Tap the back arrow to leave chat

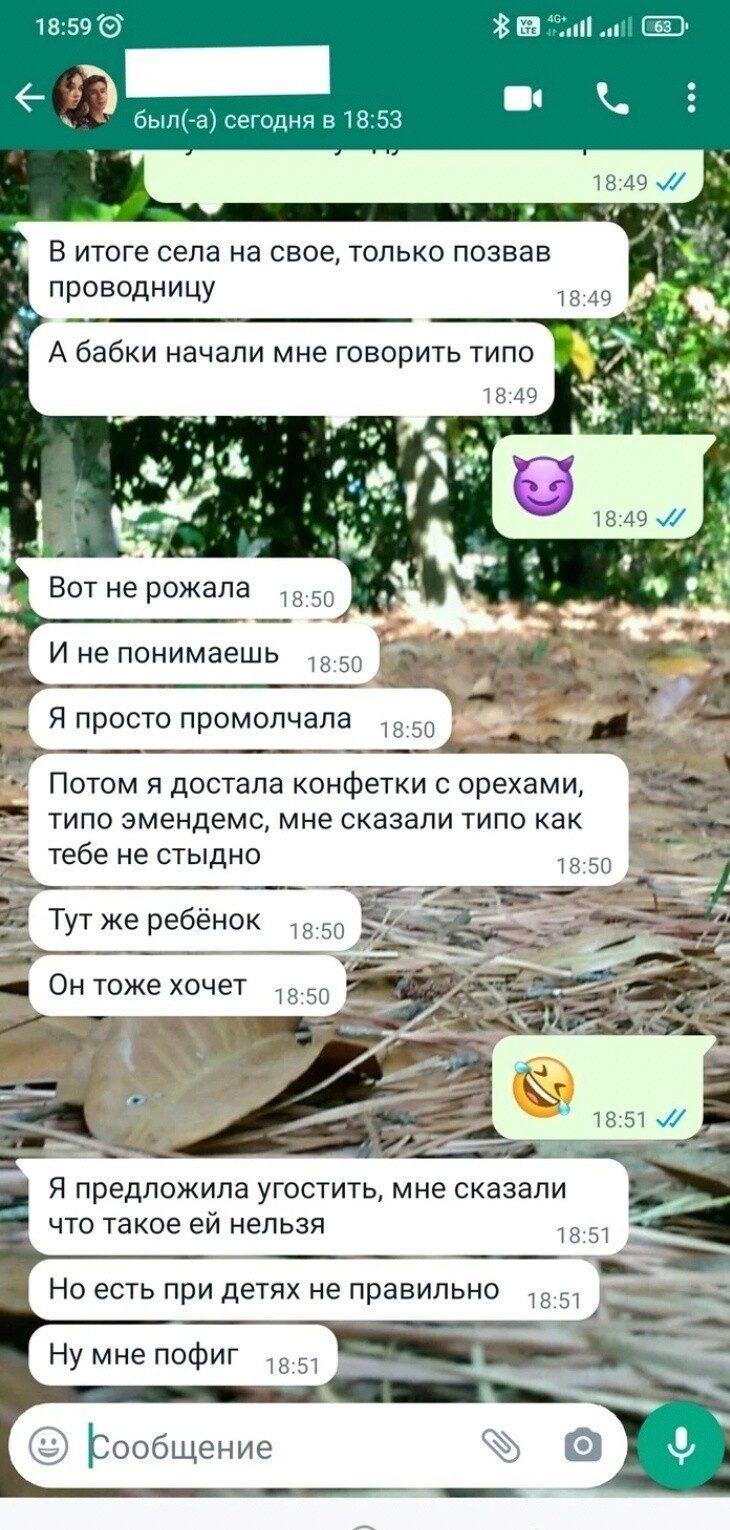[30, 97]
